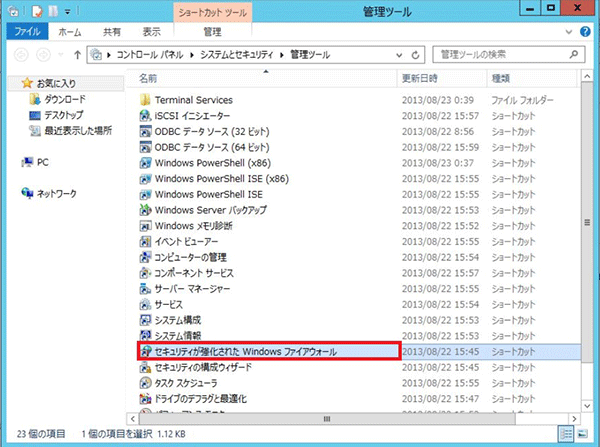Open the blue Help question mark icon

point(585,31)
